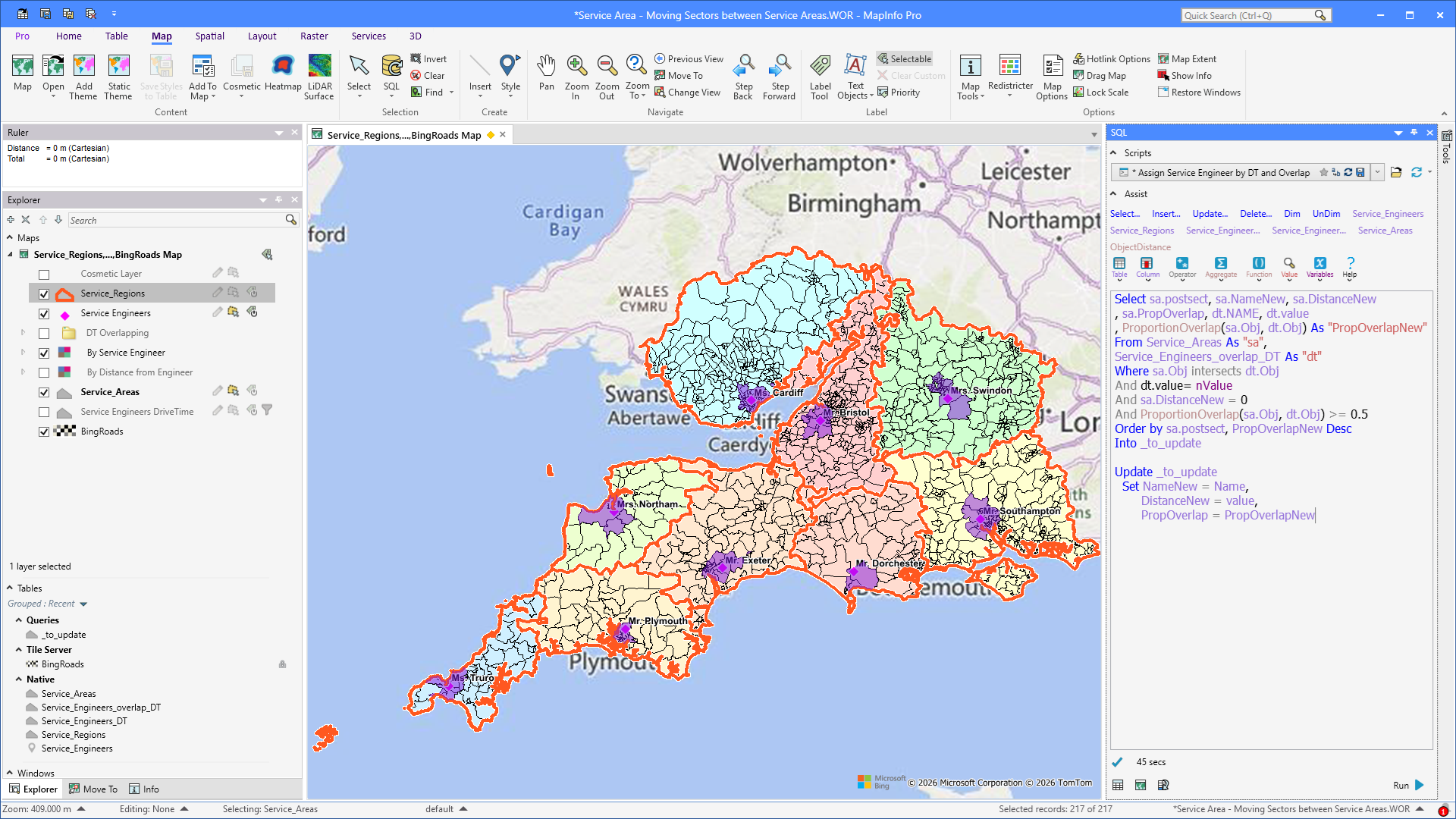Viewport: 1456px width, 819px height.
Task: Click the Quick Search field
Action: point(1247,15)
